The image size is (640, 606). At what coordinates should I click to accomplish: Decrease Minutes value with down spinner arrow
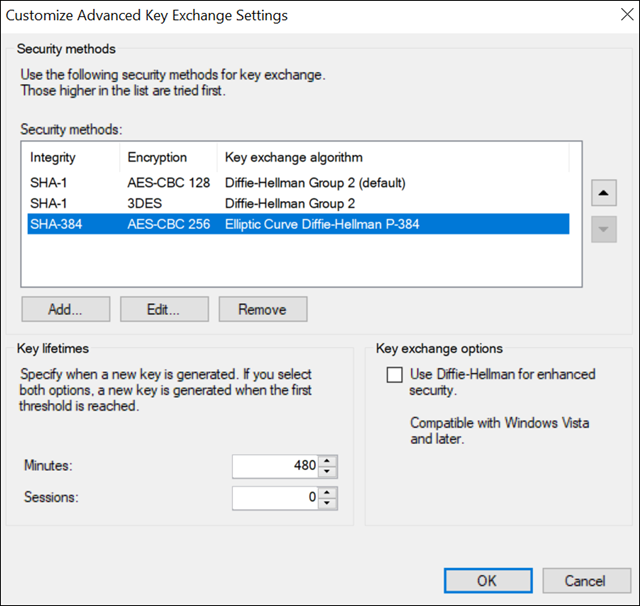point(327,471)
